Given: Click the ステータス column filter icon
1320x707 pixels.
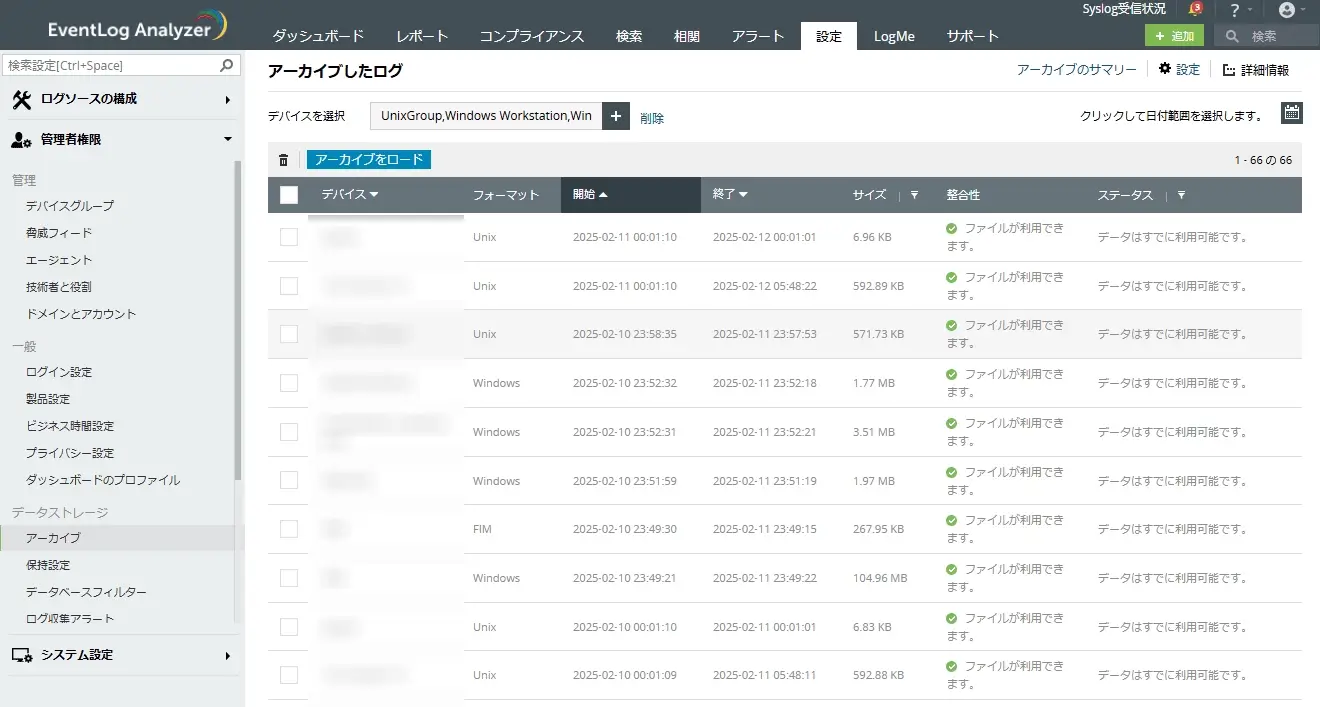Looking at the screenshot, I should point(1181,196).
